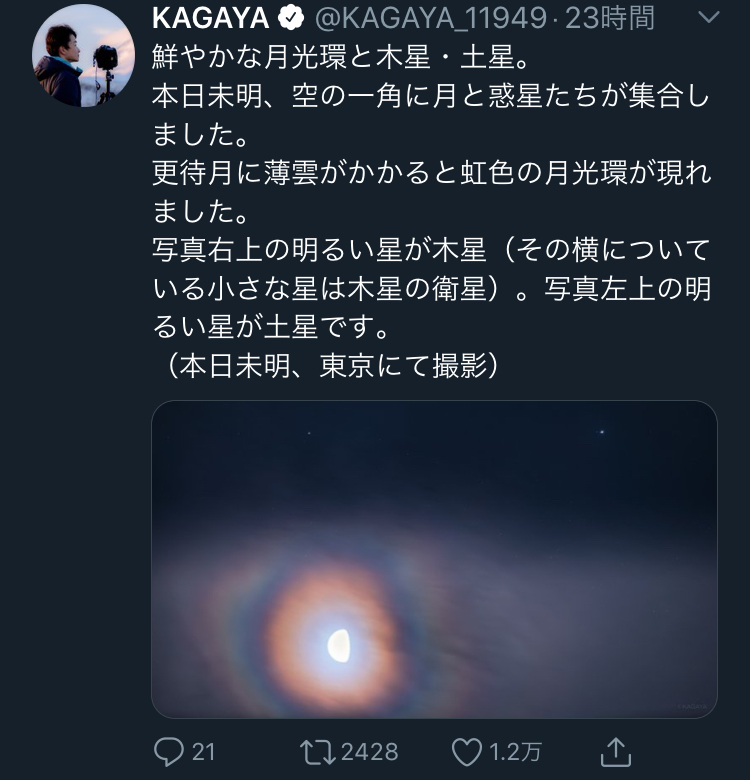Open KAGAYA's profile avatar photo
The image size is (750, 780).
84,57
